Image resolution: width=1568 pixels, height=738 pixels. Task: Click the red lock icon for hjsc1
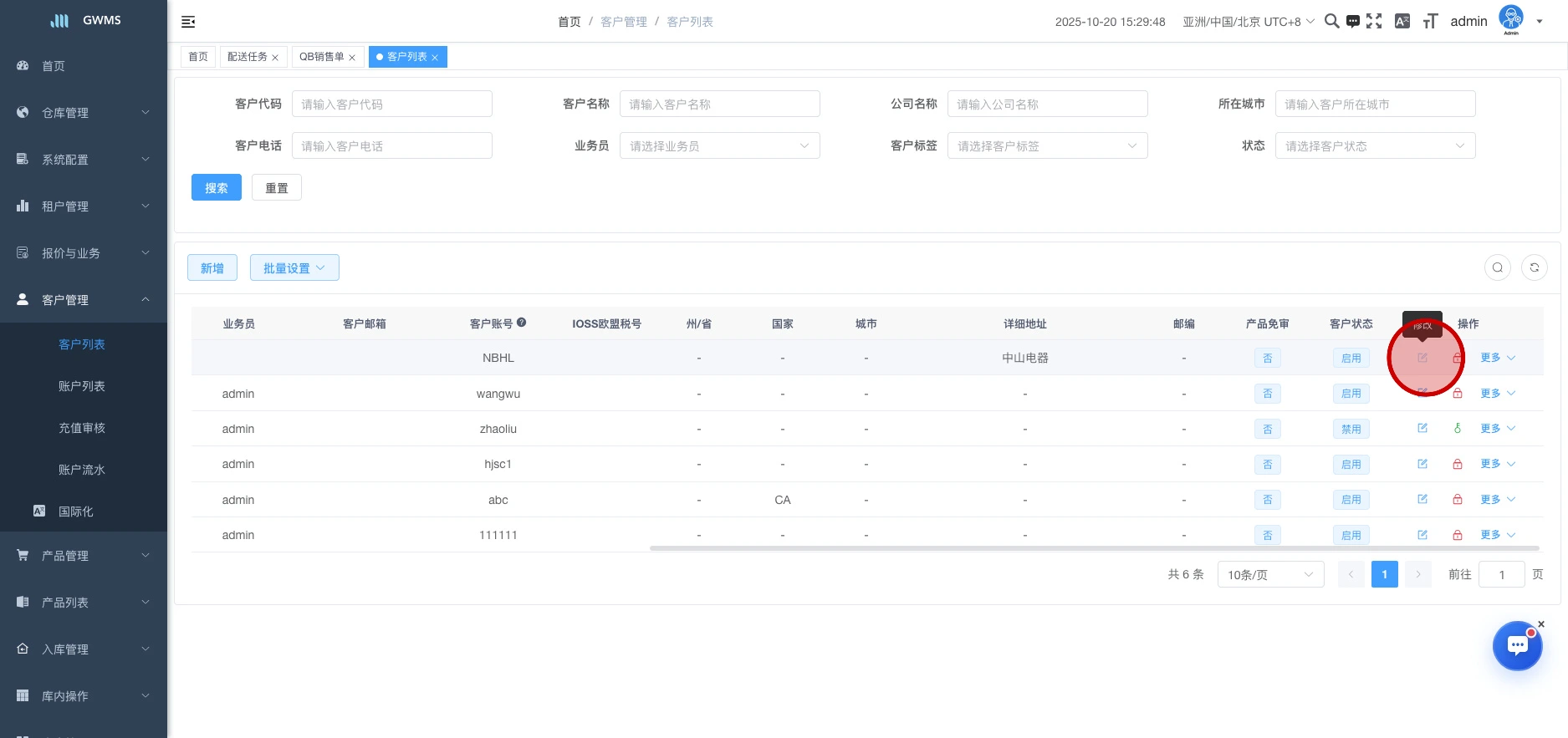click(x=1457, y=464)
